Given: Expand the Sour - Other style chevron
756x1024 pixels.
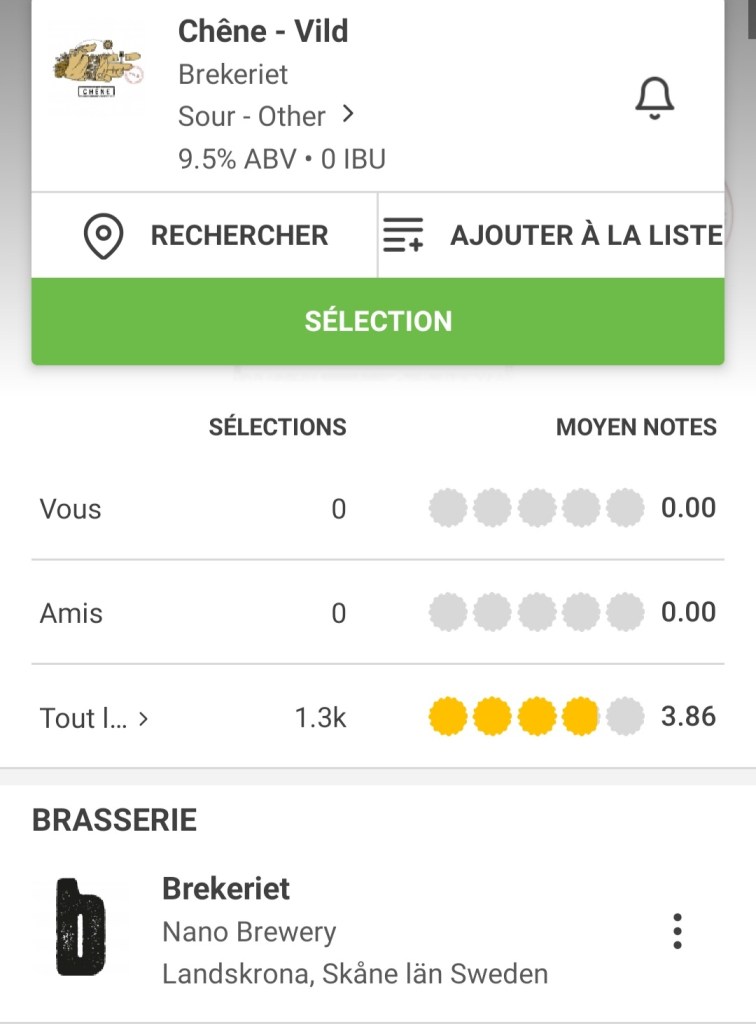Looking at the screenshot, I should pos(348,115).
